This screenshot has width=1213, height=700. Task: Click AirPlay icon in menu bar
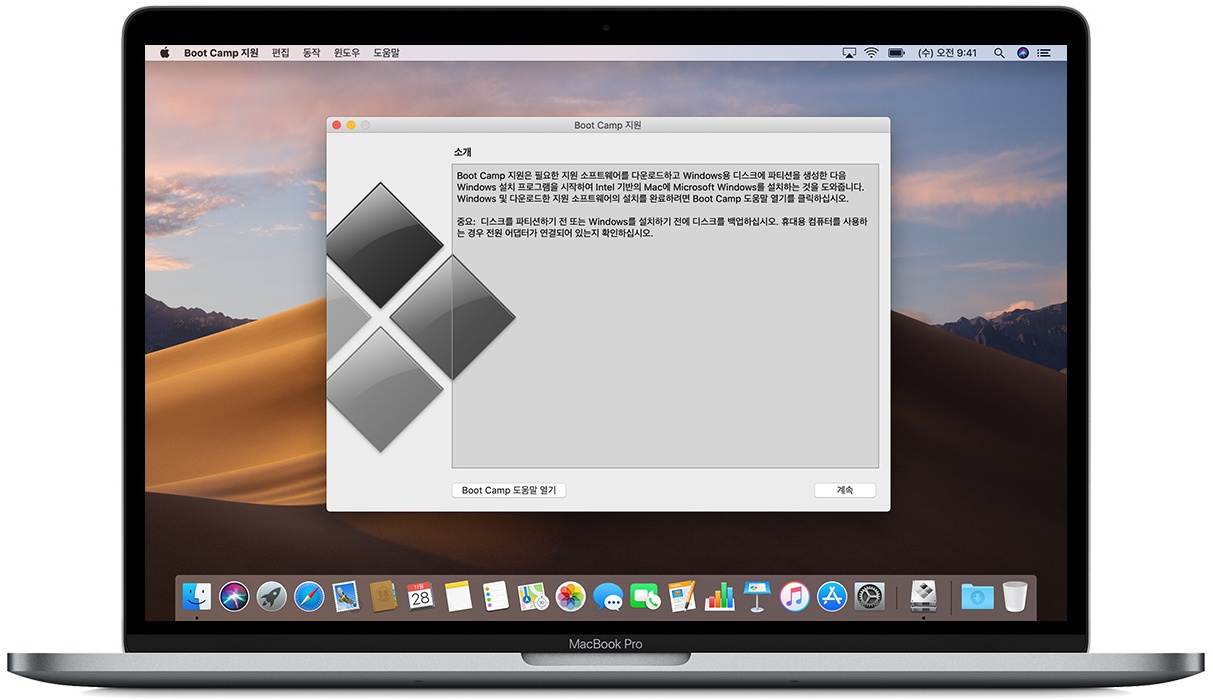[x=850, y=53]
